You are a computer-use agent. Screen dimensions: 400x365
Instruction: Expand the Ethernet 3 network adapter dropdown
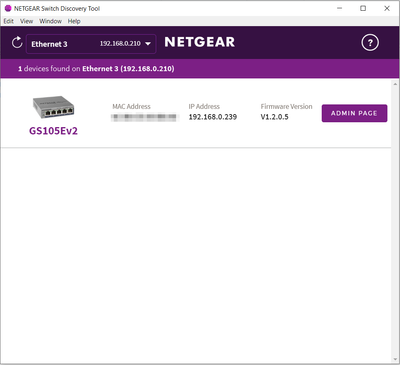[x=91, y=44]
